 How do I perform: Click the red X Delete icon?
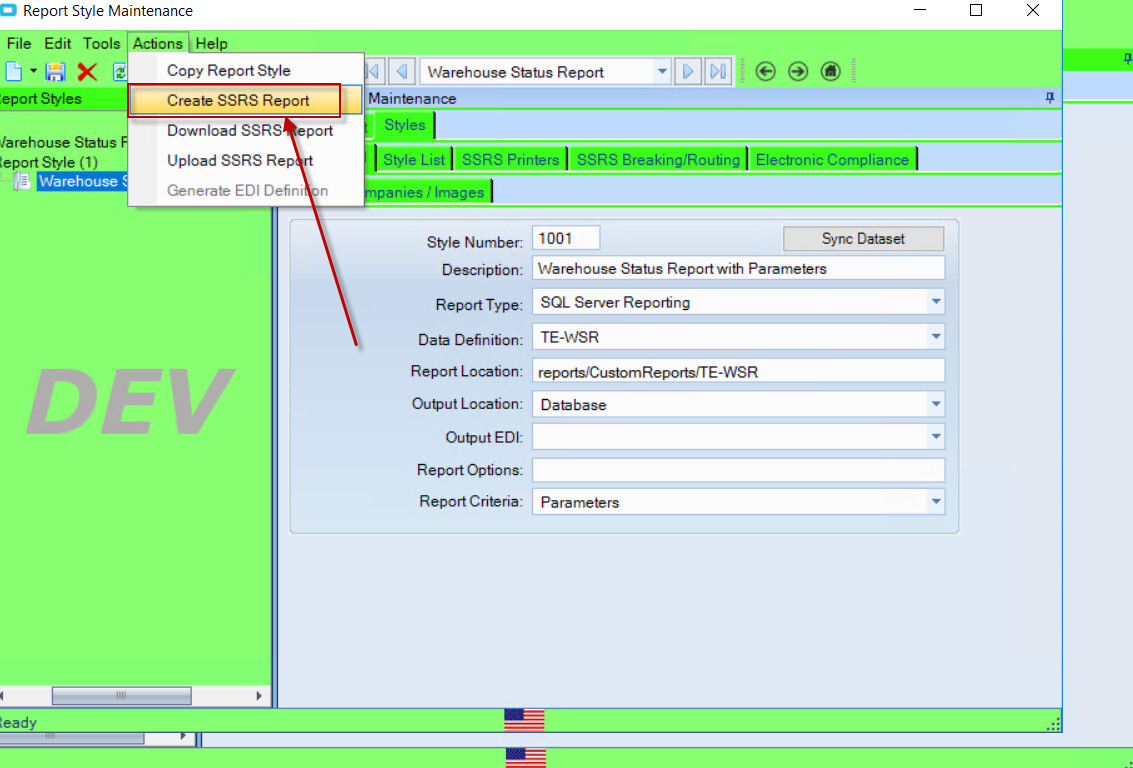87,72
